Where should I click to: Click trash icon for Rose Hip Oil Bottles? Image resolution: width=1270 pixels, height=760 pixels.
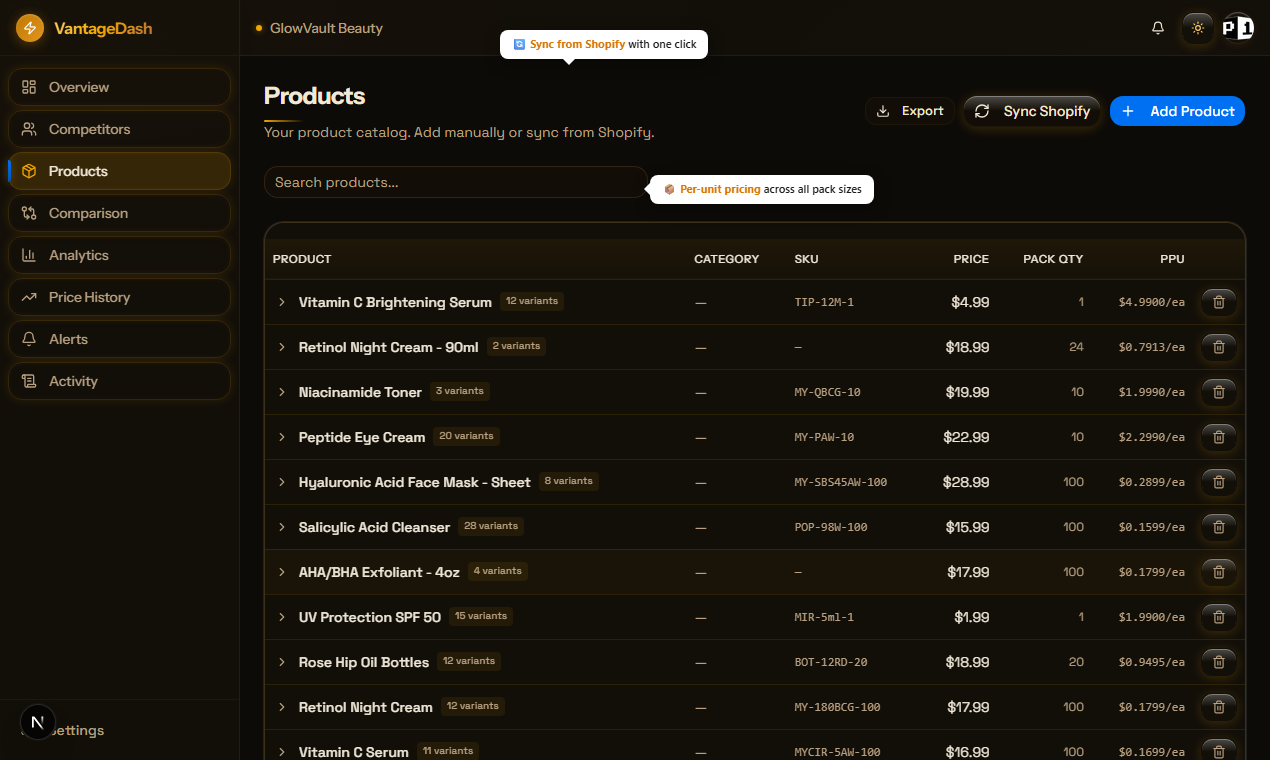point(1219,662)
